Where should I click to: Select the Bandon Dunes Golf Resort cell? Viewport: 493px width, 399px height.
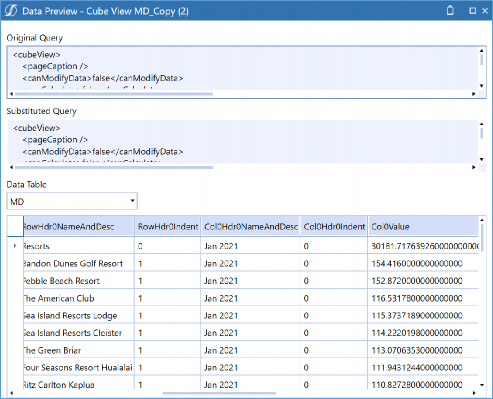79,263
